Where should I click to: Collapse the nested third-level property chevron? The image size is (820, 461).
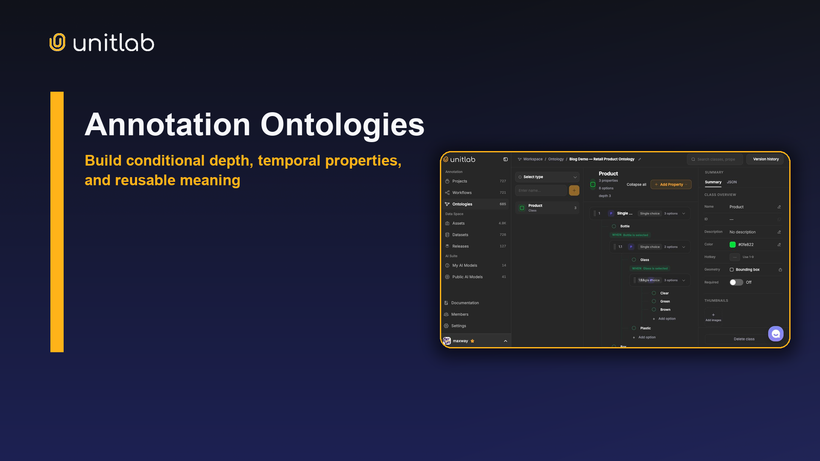pos(684,280)
